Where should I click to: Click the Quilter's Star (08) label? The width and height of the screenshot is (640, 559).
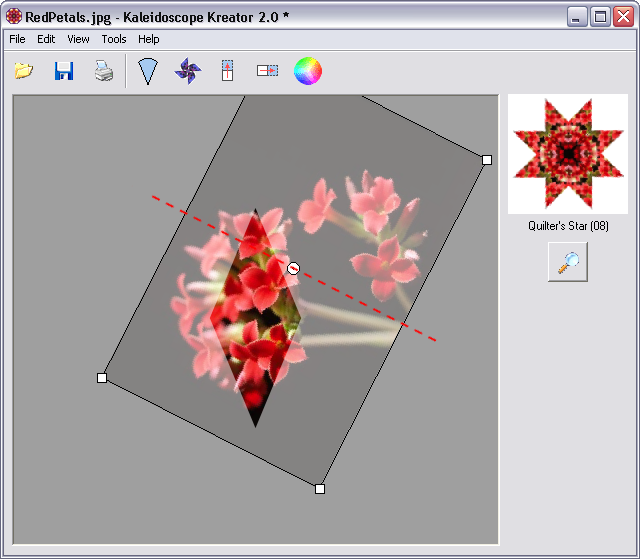click(x=568, y=226)
